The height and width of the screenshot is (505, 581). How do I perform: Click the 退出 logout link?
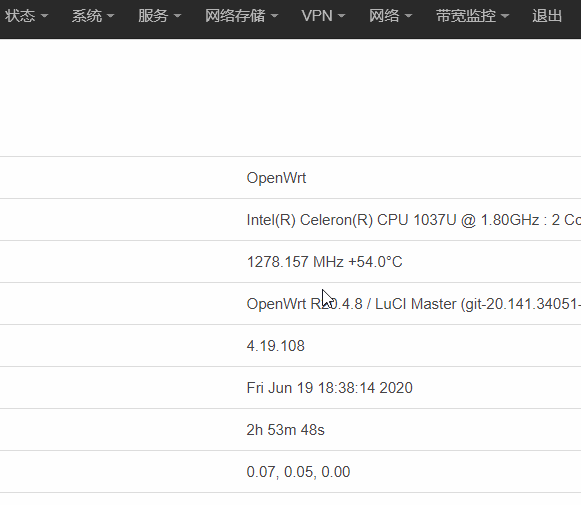547,16
